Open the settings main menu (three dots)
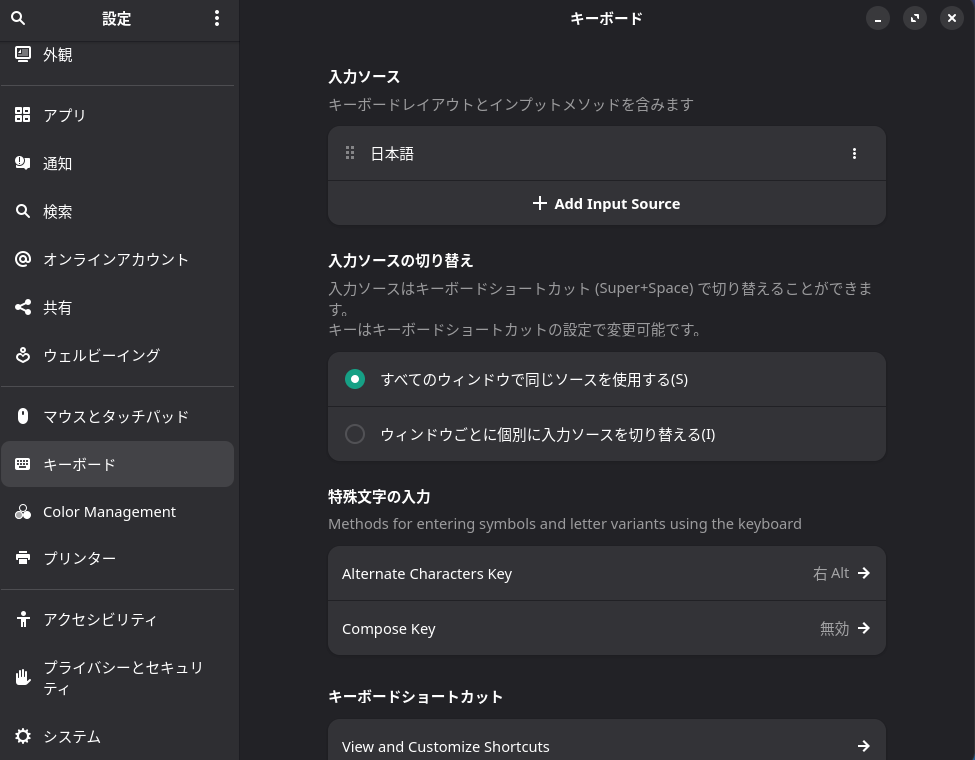 (x=217, y=18)
